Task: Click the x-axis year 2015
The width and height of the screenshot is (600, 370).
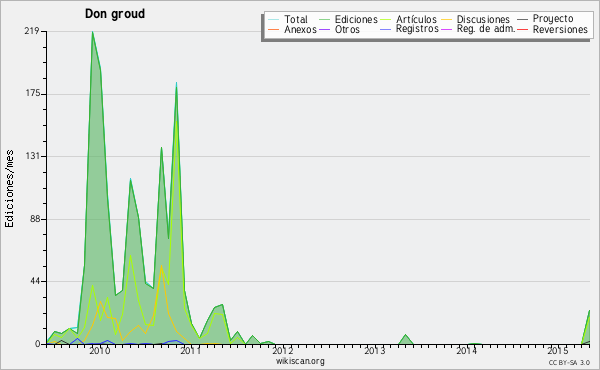Action: point(558,351)
